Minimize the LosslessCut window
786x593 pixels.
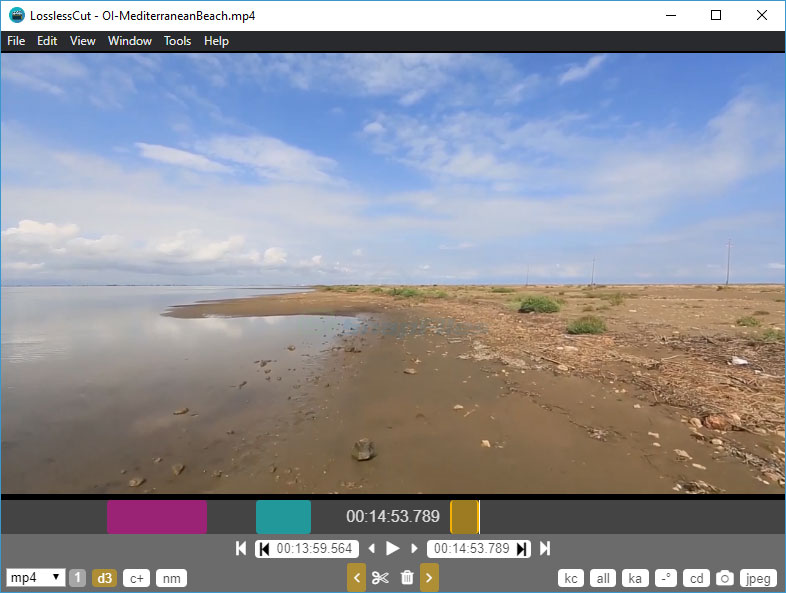tap(671, 15)
